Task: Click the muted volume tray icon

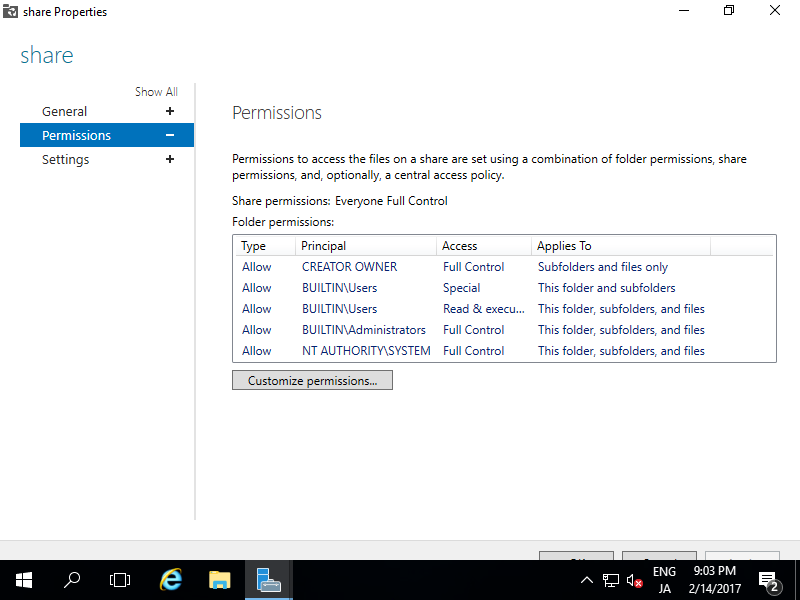Action: pyautogui.click(x=634, y=580)
